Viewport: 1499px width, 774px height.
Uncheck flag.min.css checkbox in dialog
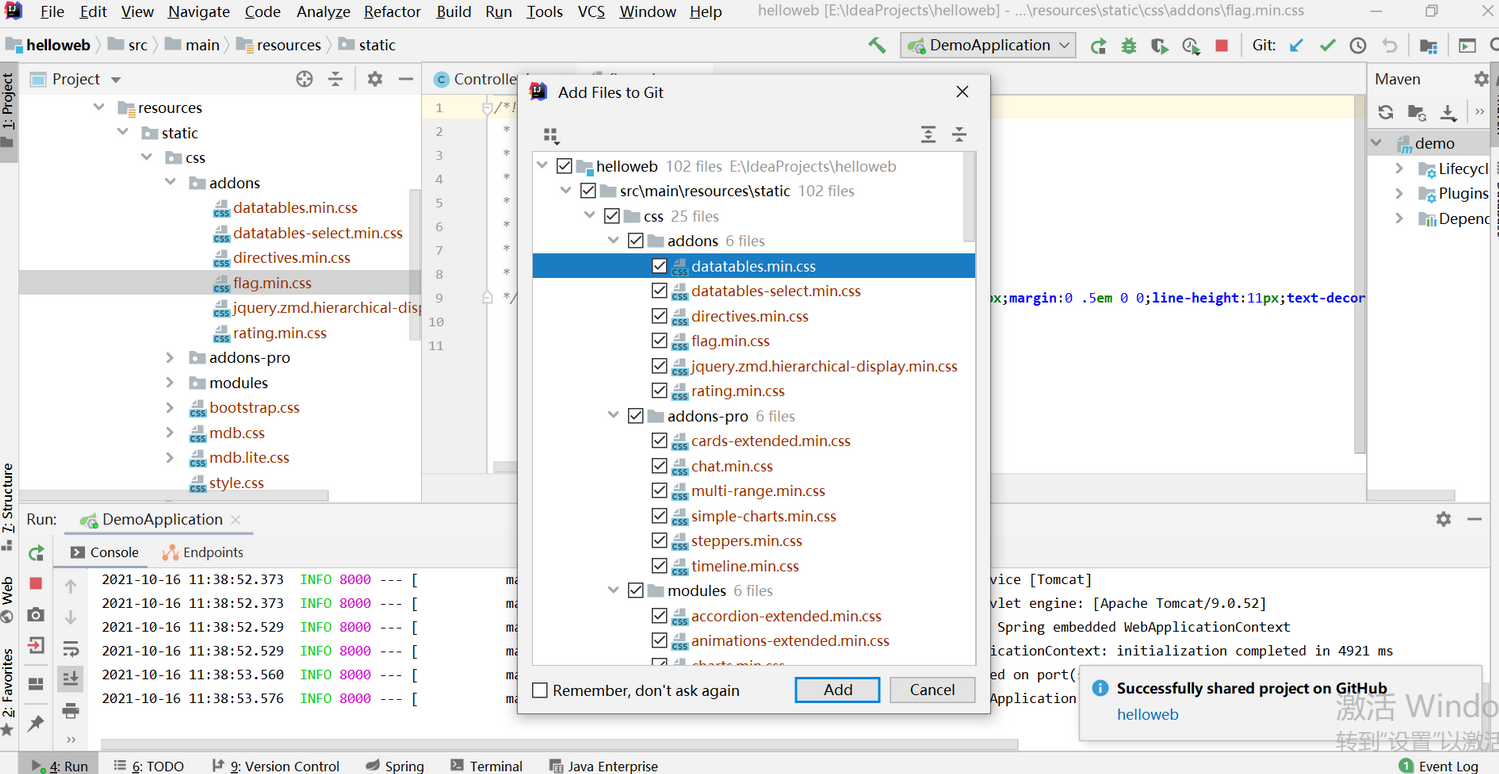pos(659,341)
